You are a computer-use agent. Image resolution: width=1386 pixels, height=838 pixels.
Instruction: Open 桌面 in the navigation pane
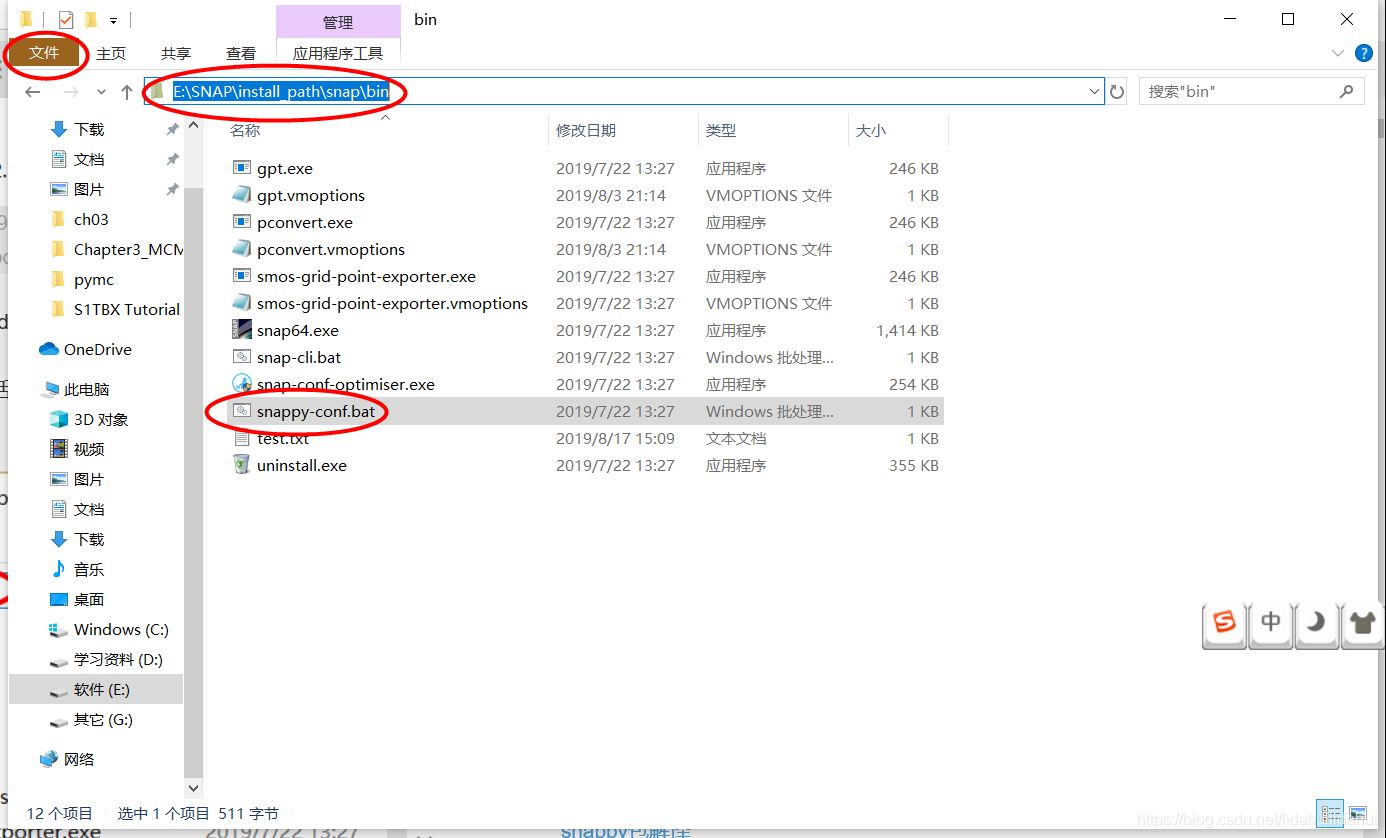[x=89, y=599]
